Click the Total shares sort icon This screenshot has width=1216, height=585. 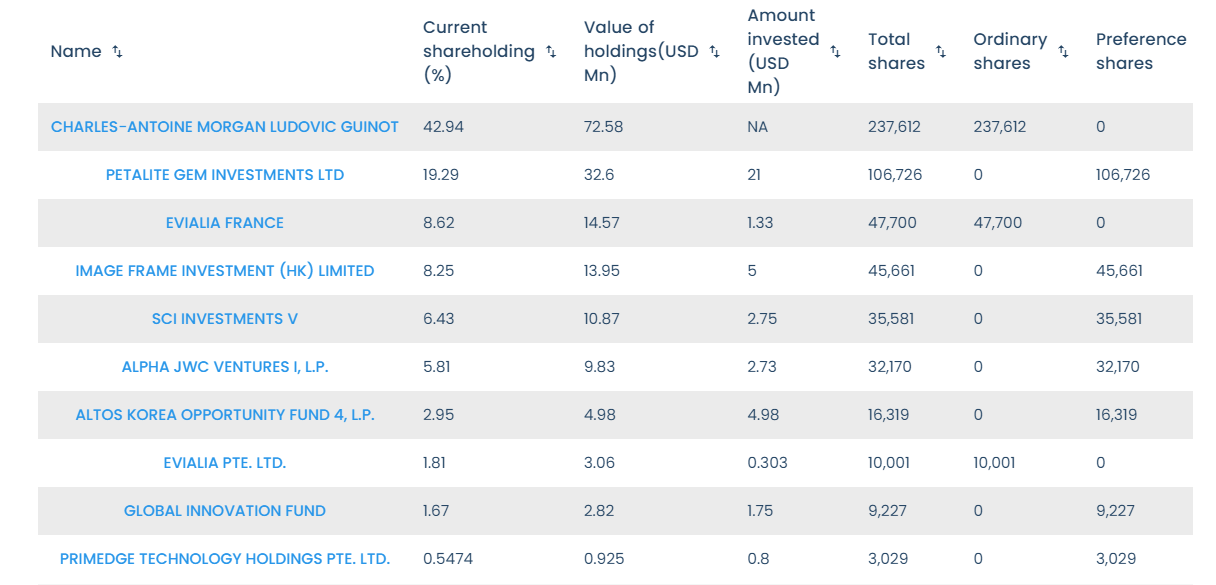click(x=941, y=51)
